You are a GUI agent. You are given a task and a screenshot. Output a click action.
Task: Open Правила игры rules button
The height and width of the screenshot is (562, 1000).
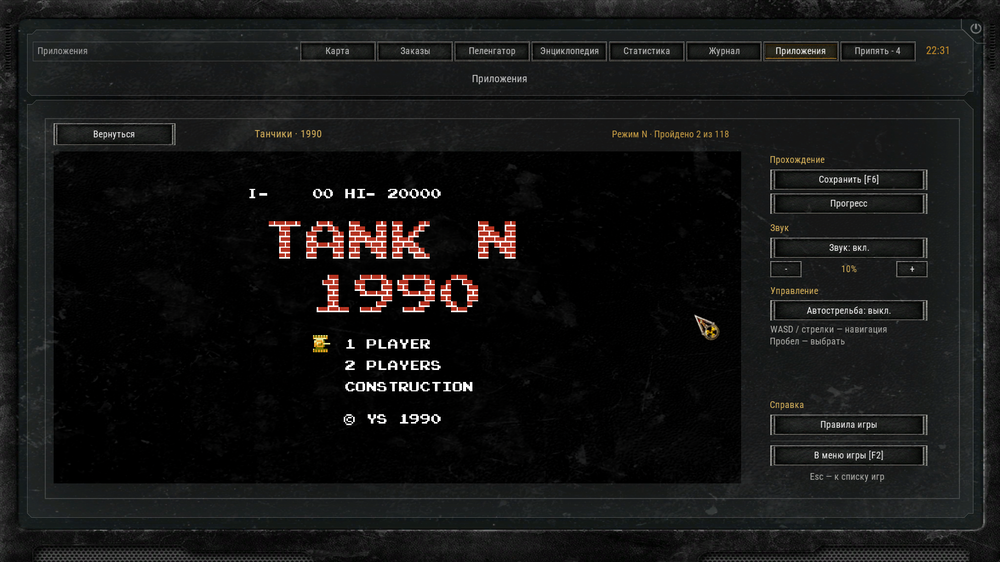(x=848, y=425)
